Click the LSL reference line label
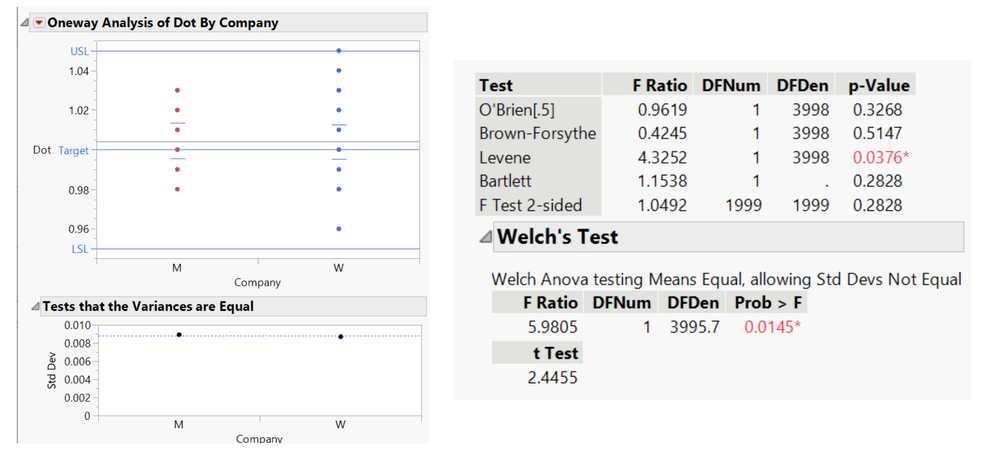This screenshot has width=998, height=452. click(81, 249)
